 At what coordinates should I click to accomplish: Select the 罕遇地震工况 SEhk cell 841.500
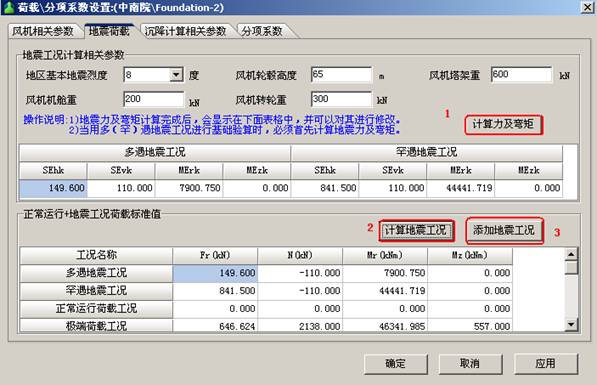pos(325,188)
